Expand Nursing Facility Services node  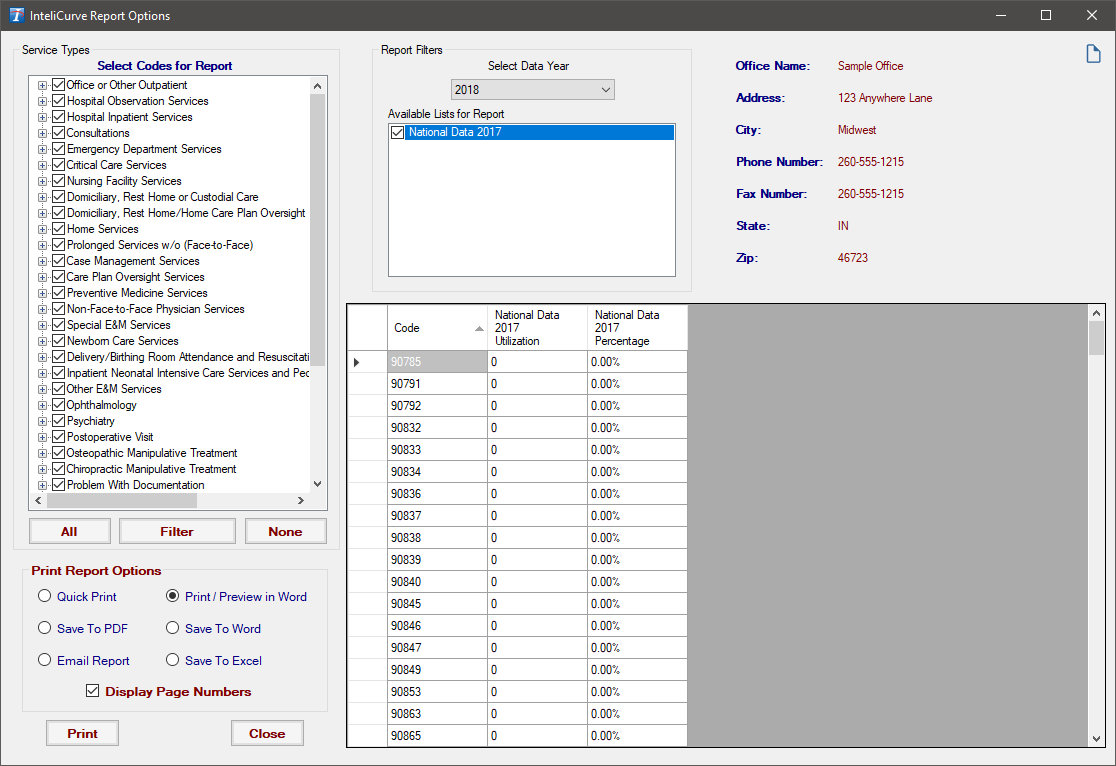pyautogui.click(x=43, y=182)
